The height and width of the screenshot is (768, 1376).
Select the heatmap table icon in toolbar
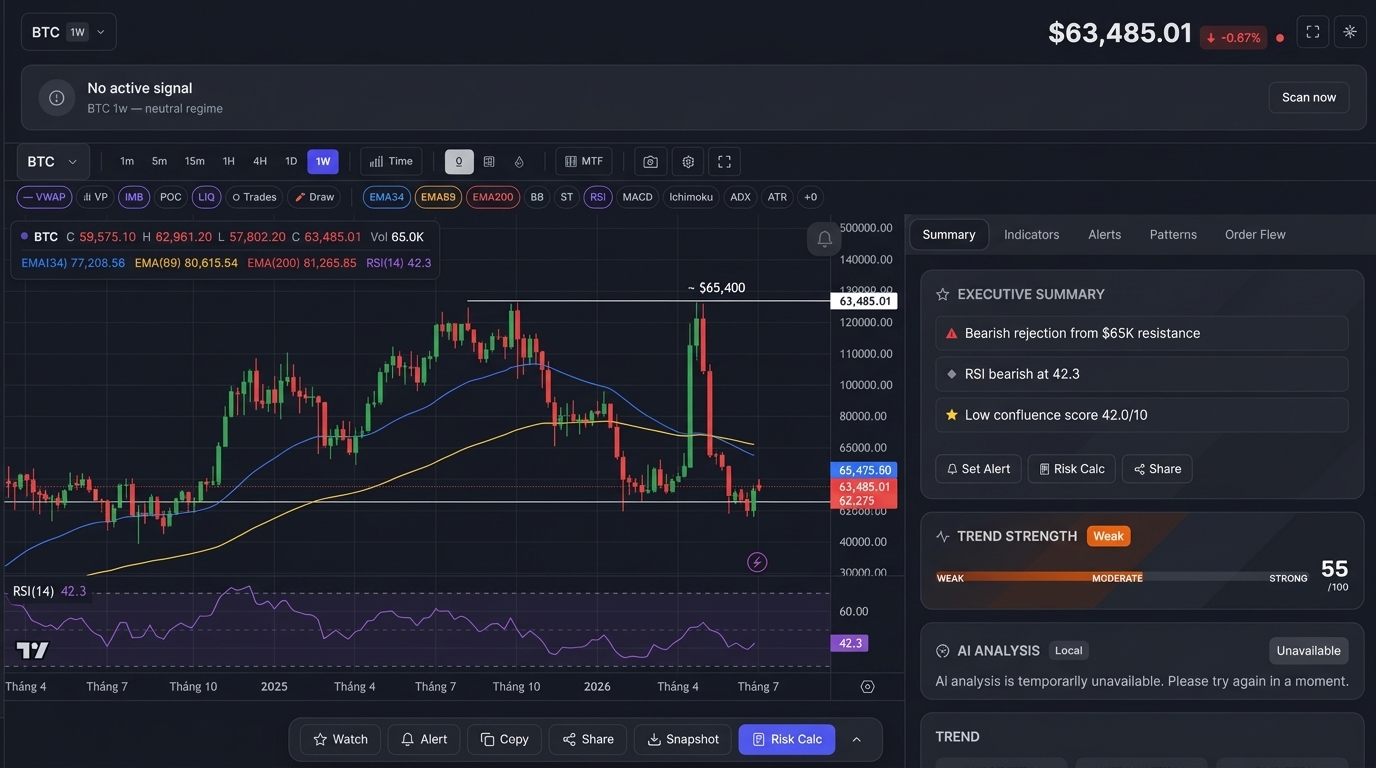(x=489, y=162)
